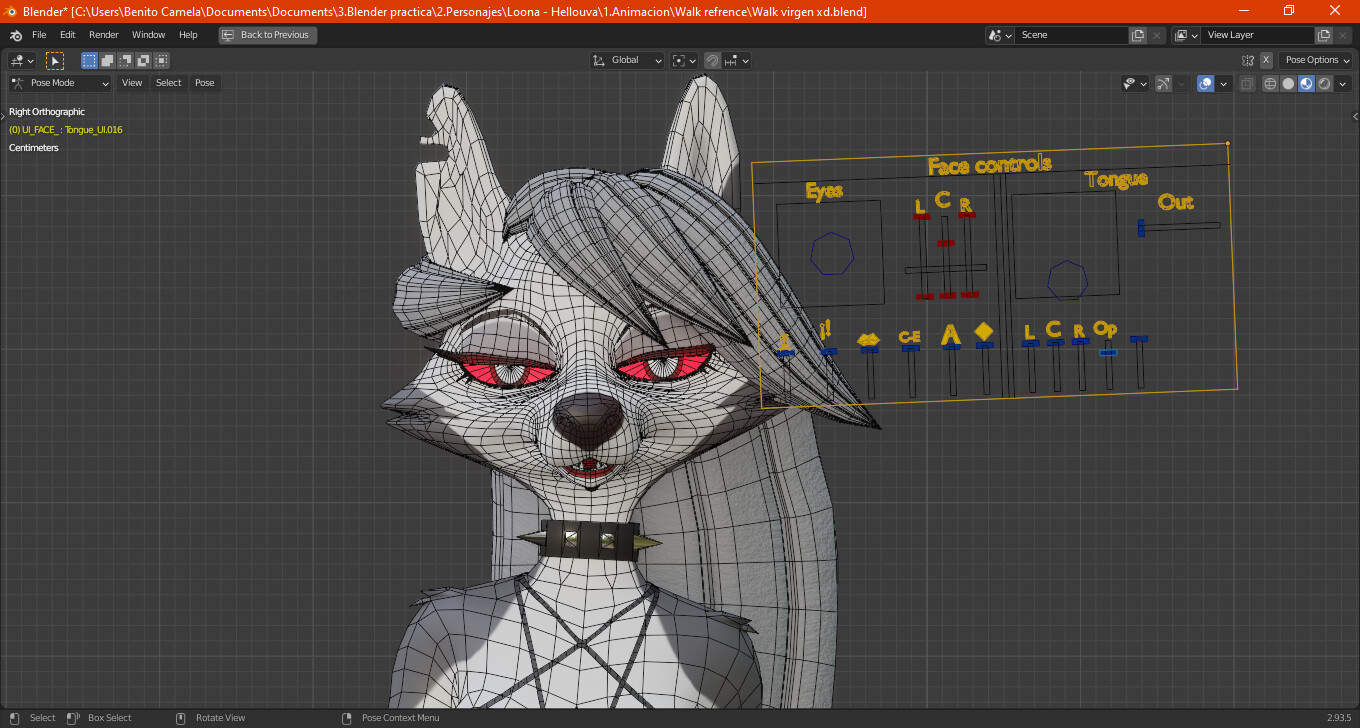Enable Wireframe viewport shading
Image resolution: width=1360 pixels, height=728 pixels.
coord(1269,83)
